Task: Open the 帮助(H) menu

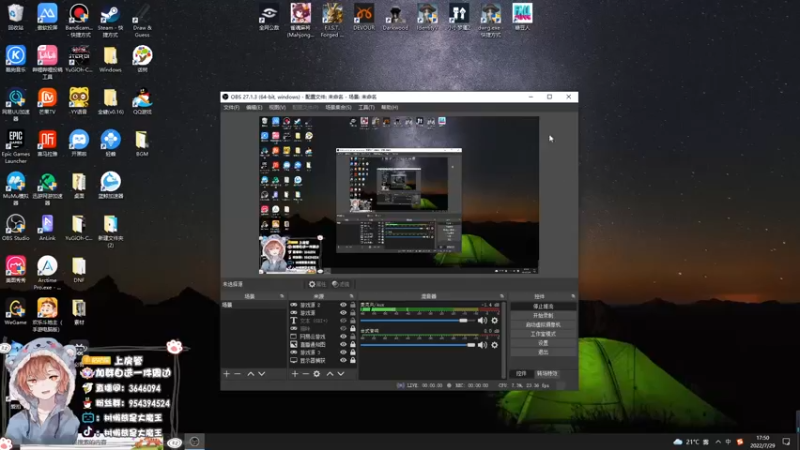Action: (389, 108)
